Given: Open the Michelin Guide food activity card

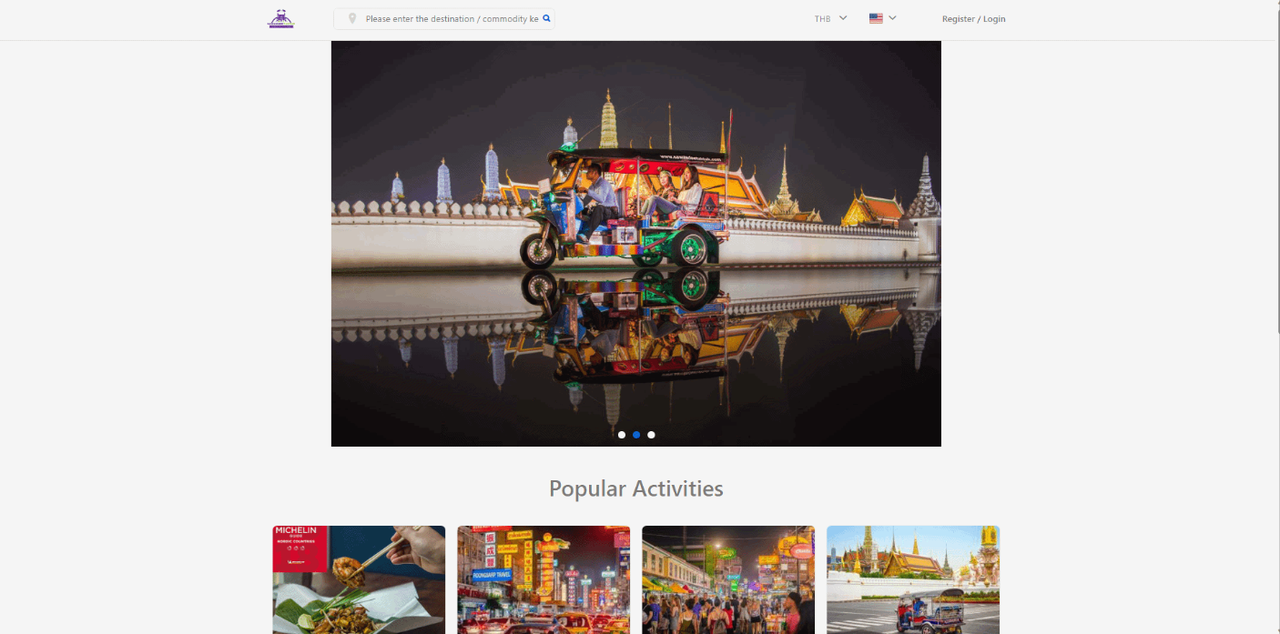Looking at the screenshot, I should tap(359, 580).
